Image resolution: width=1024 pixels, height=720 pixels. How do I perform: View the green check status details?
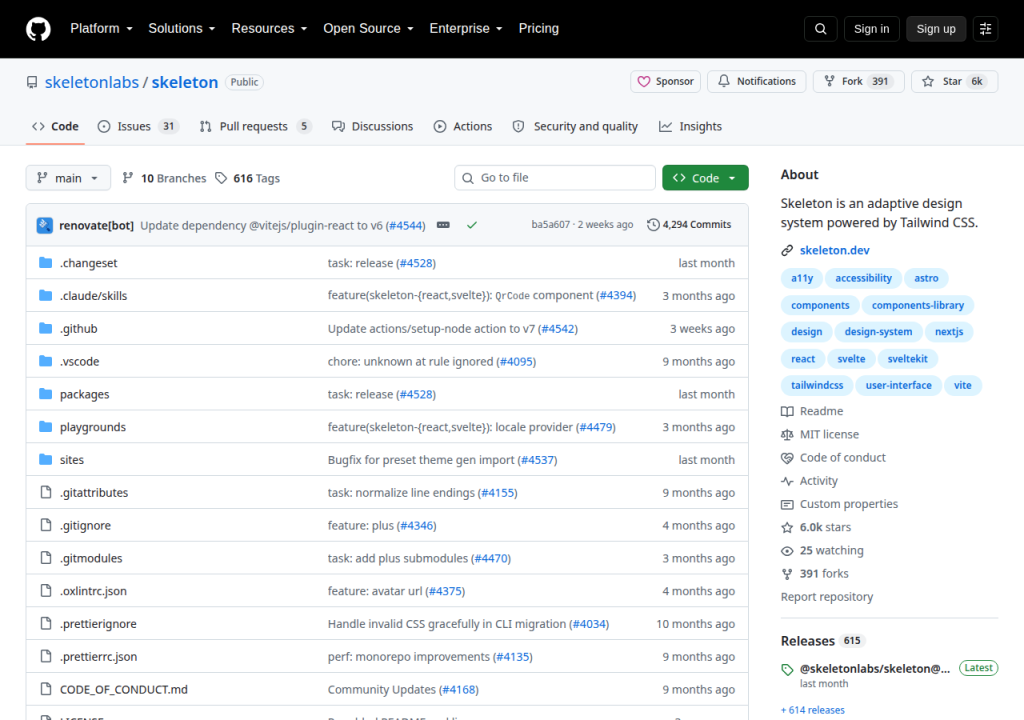click(x=472, y=225)
